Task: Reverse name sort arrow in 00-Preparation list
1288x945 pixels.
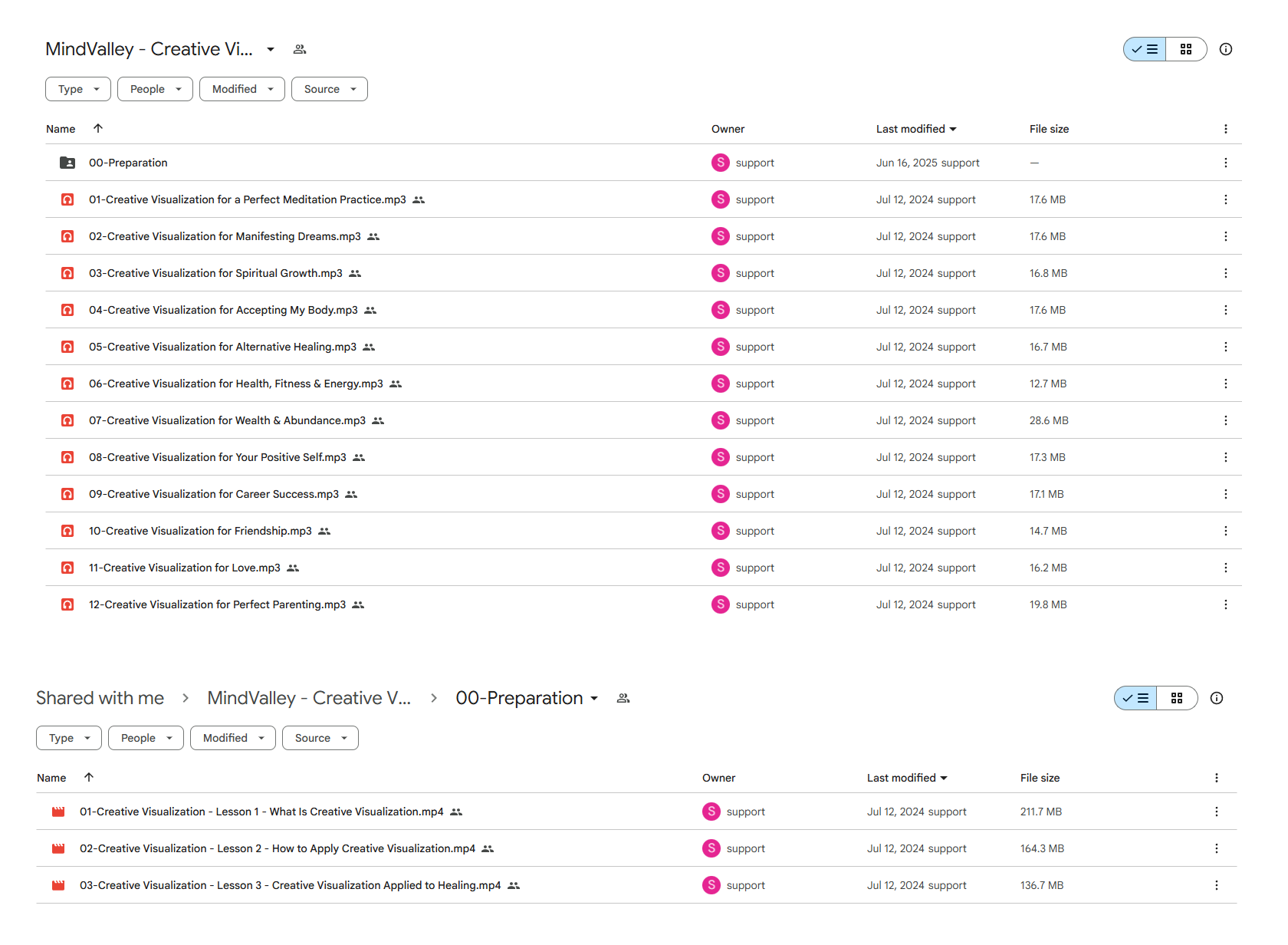Action: pos(89,777)
